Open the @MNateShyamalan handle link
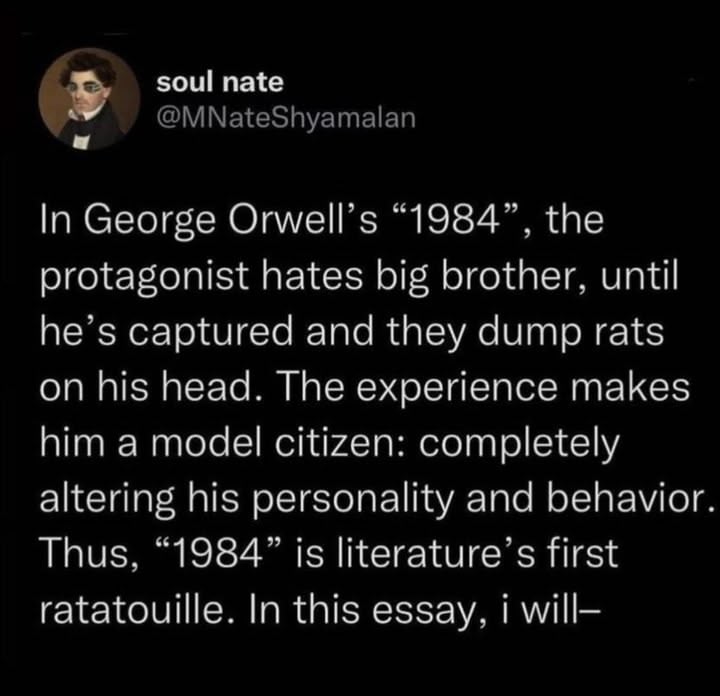Viewport: 720px width, 696px height. tap(284, 119)
